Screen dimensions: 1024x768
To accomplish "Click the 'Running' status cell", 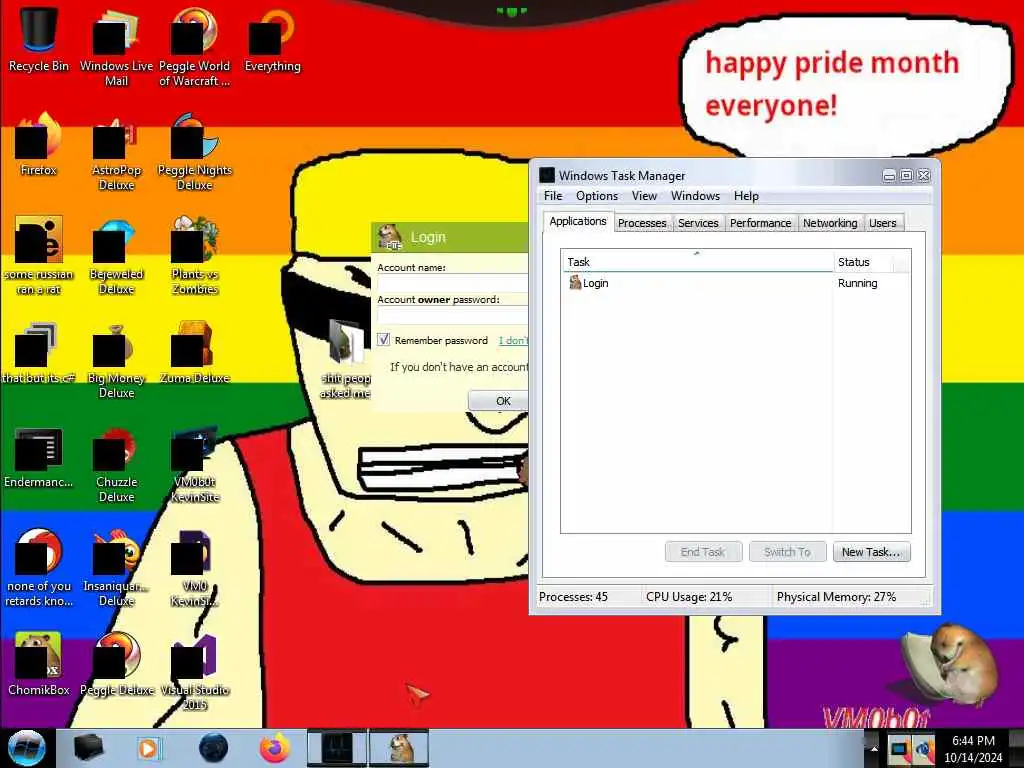I will coord(857,283).
